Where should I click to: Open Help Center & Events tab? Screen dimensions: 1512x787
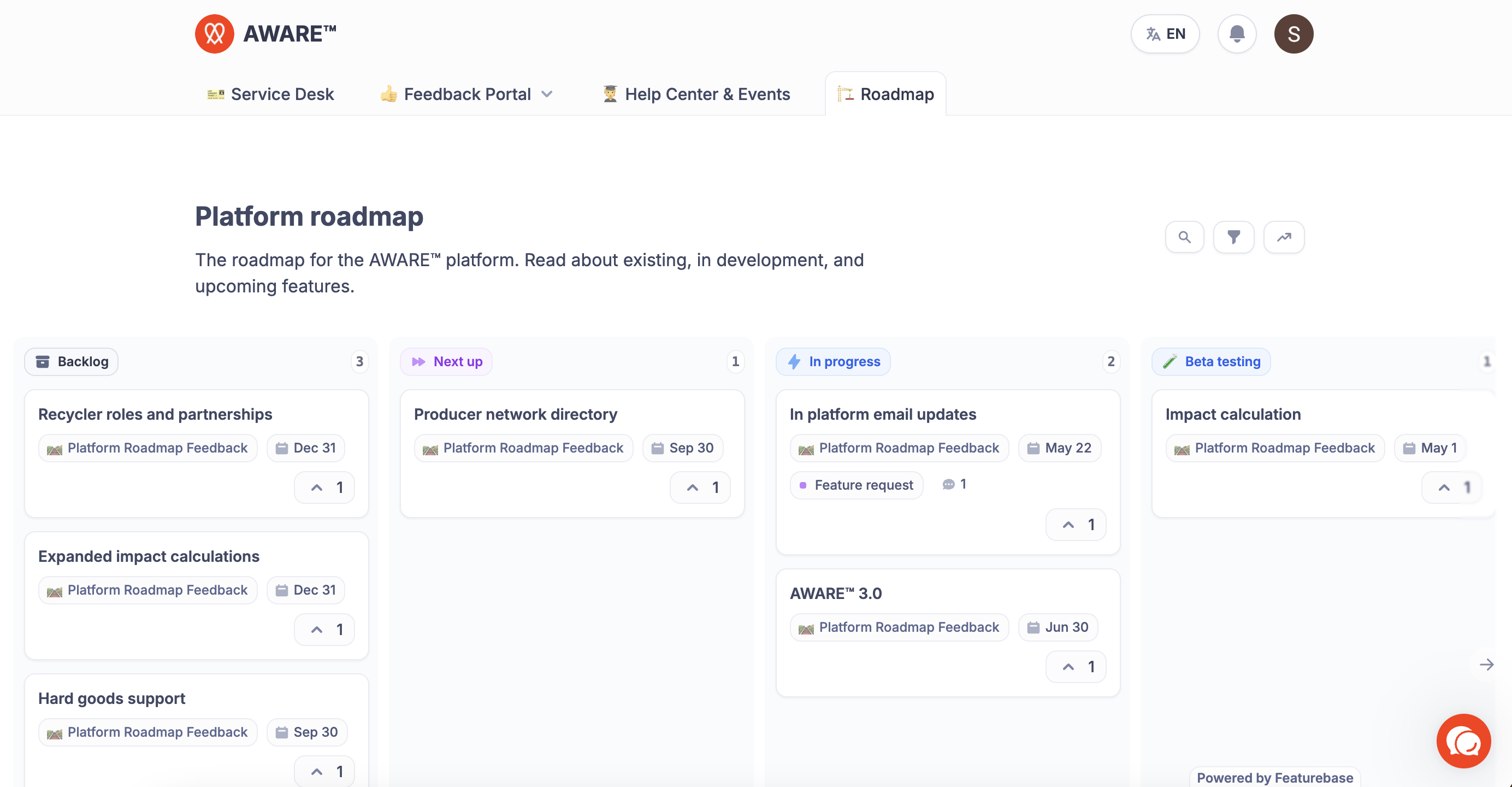(x=696, y=94)
